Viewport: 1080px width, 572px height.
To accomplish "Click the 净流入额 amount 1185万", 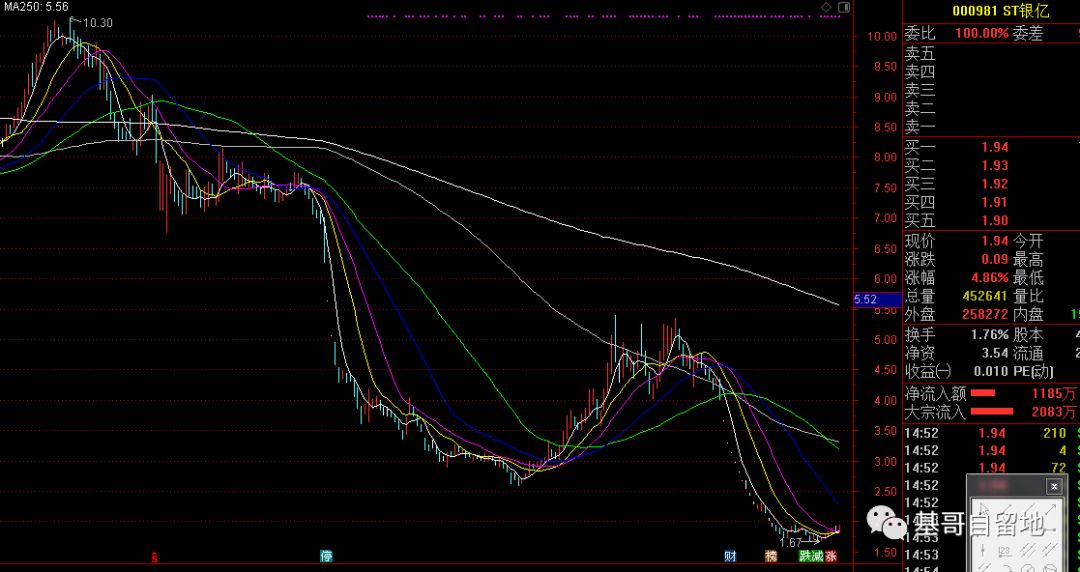I will (x=1053, y=394).
